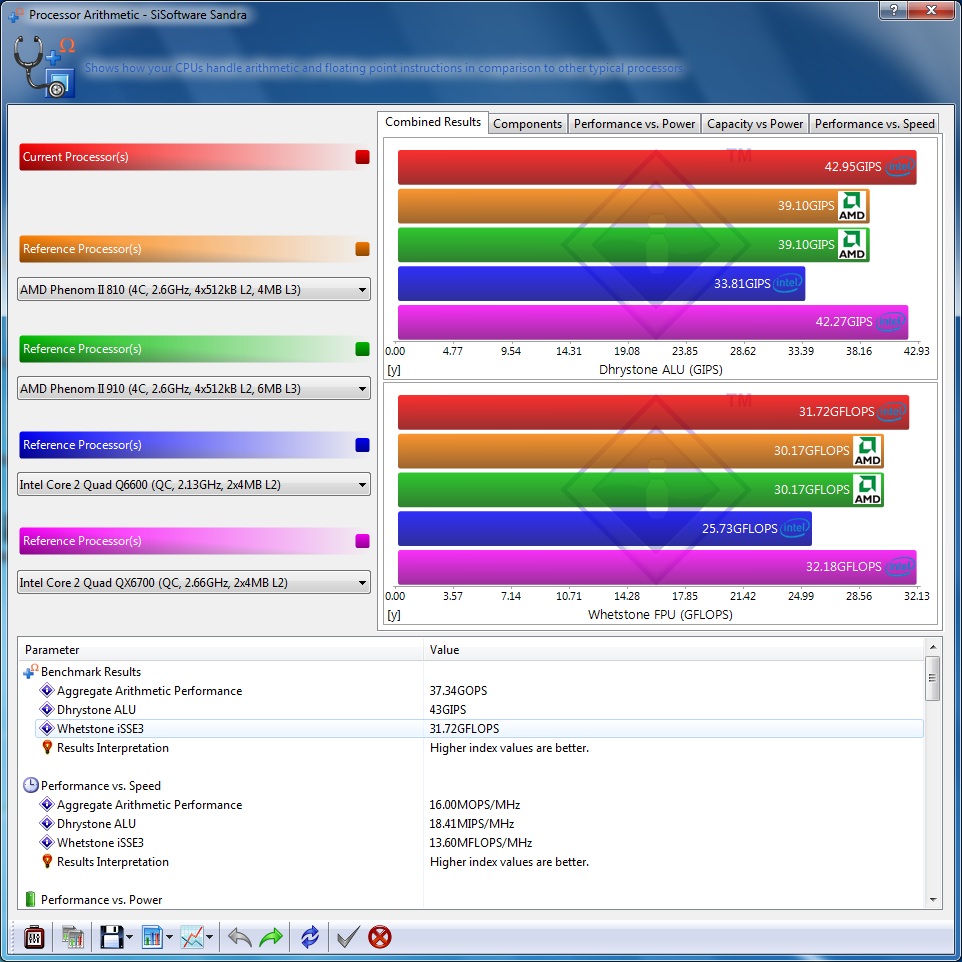Click the magenta 32.18GFLOPS Whetstone bar
The image size is (962, 962).
(x=657, y=567)
